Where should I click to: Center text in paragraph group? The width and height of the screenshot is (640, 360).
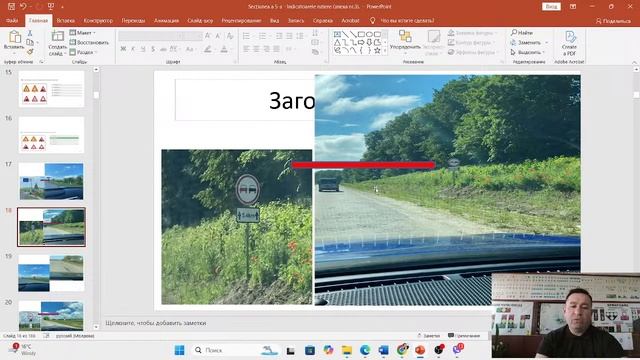tap(256, 49)
